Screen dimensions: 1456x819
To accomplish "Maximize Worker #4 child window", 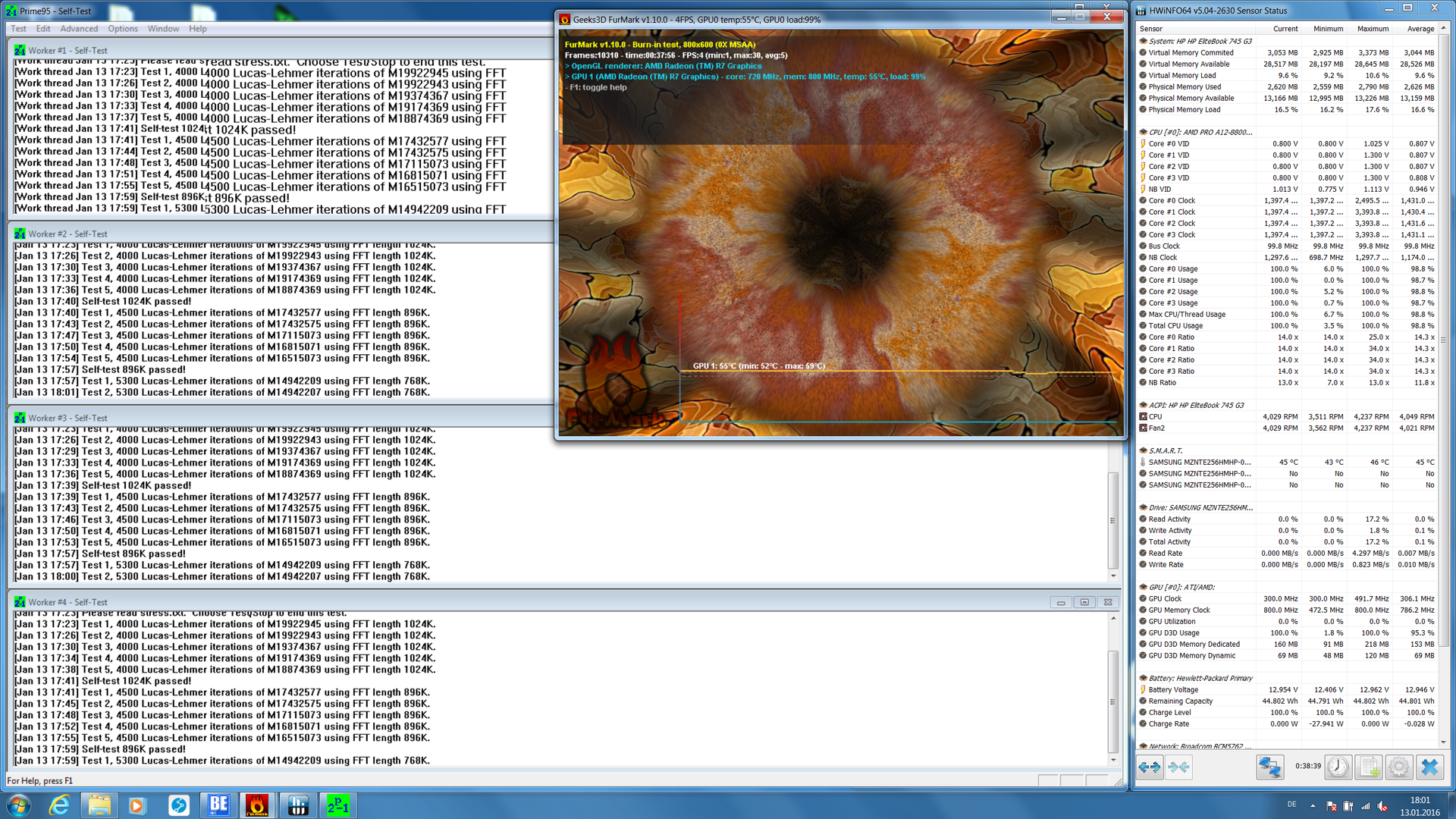I will 1084,602.
